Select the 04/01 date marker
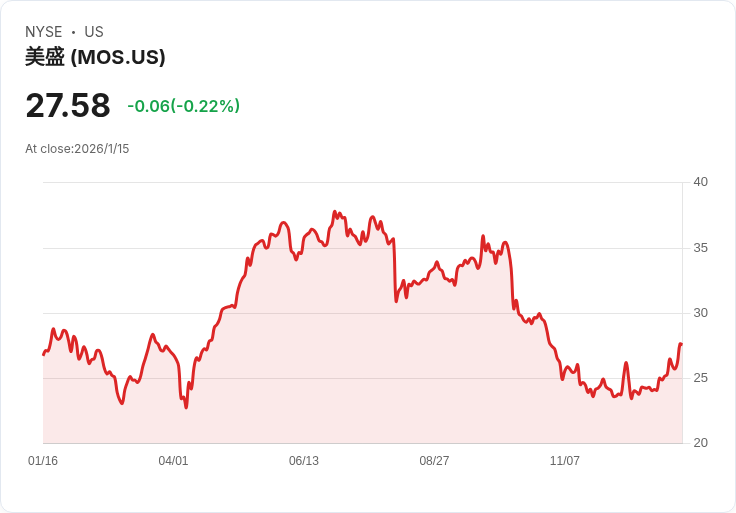 [173, 461]
